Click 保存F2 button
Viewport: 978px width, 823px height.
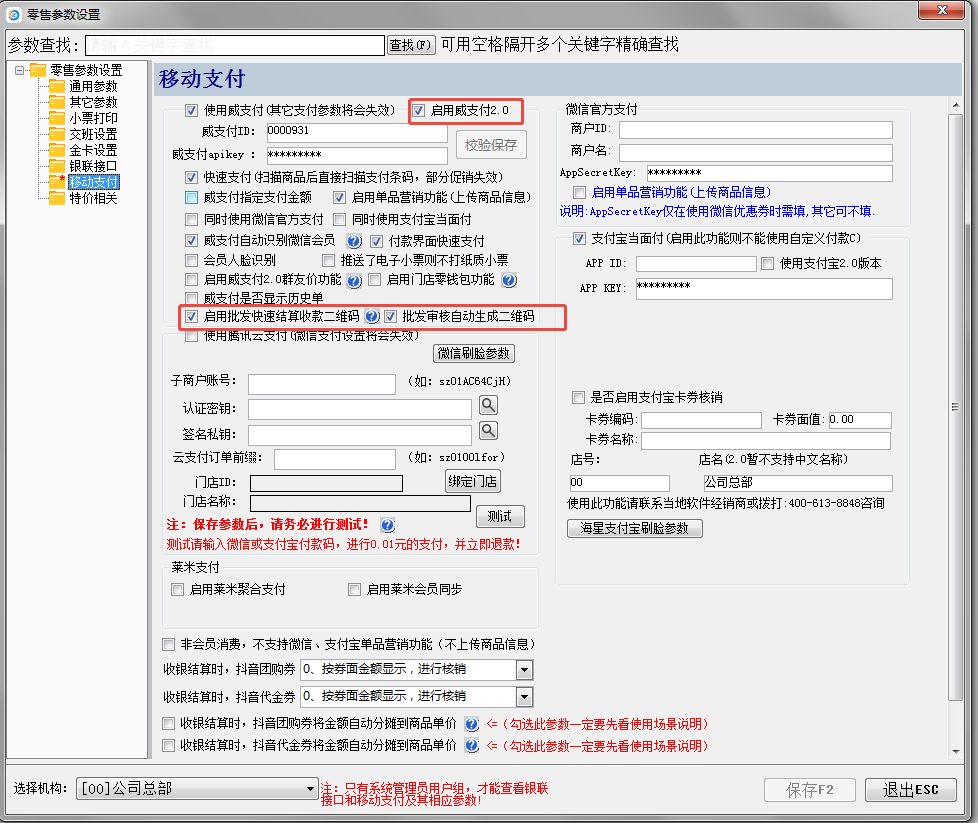click(810, 790)
